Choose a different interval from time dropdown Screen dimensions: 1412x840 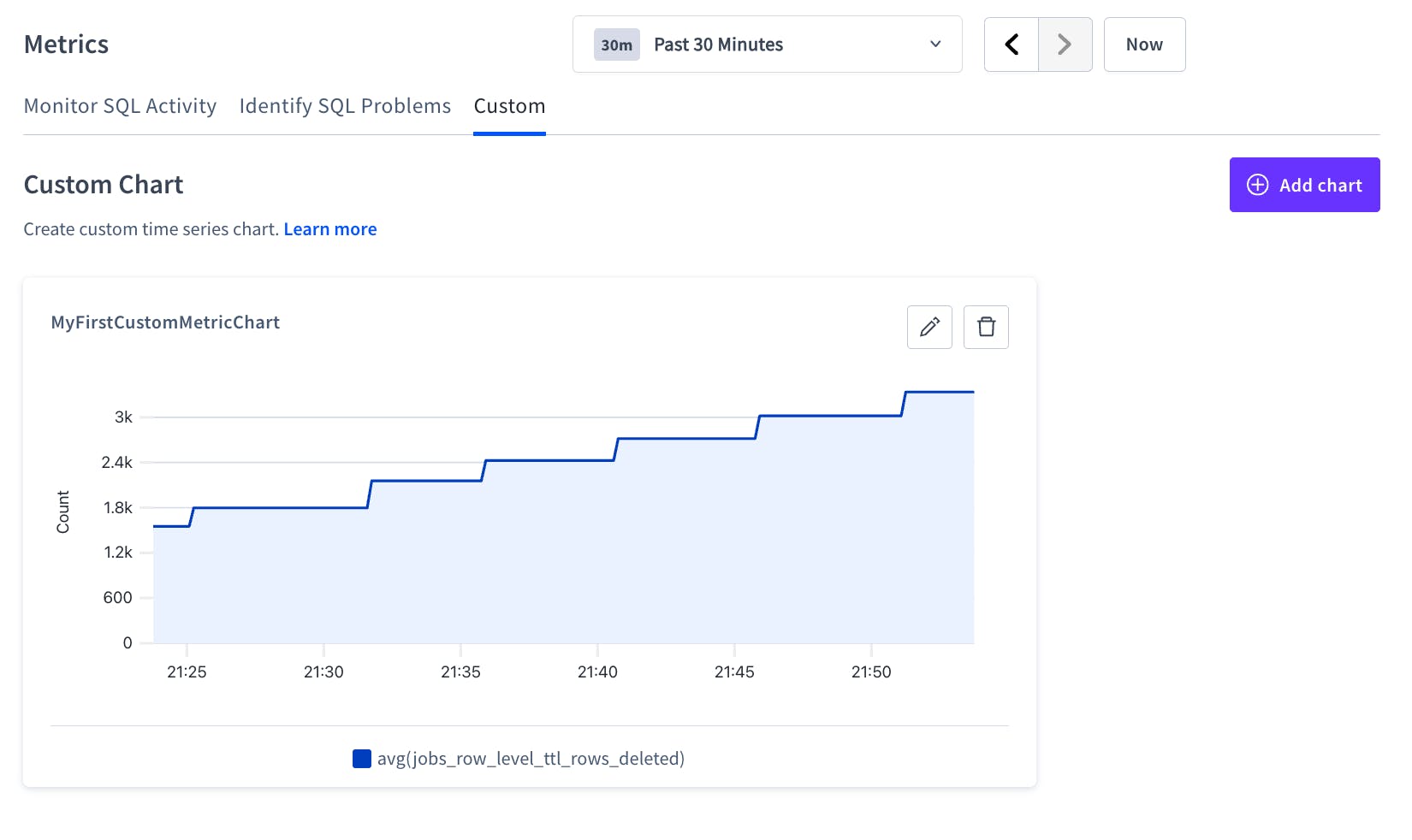767,44
